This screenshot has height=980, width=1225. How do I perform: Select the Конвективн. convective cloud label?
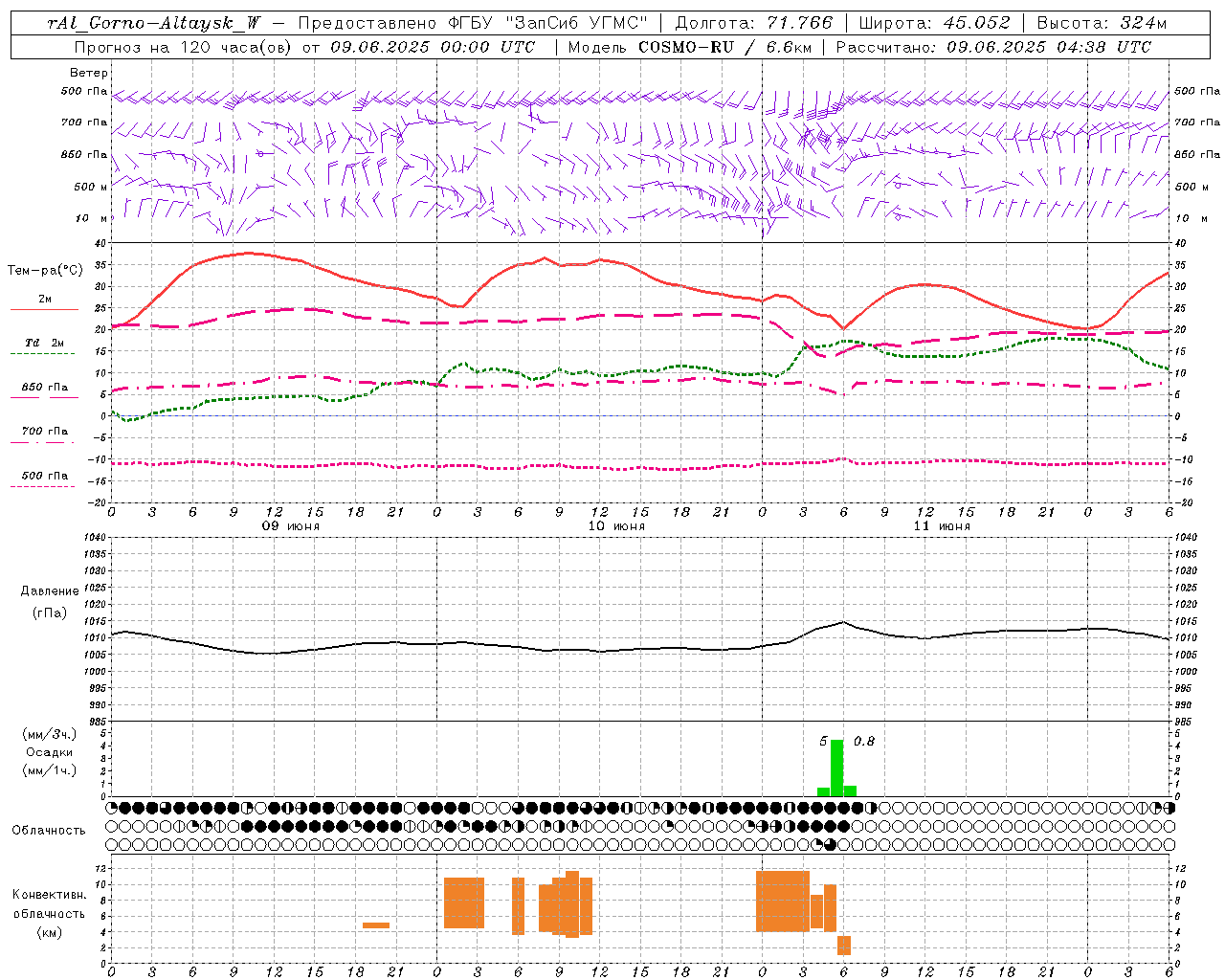pos(49,895)
